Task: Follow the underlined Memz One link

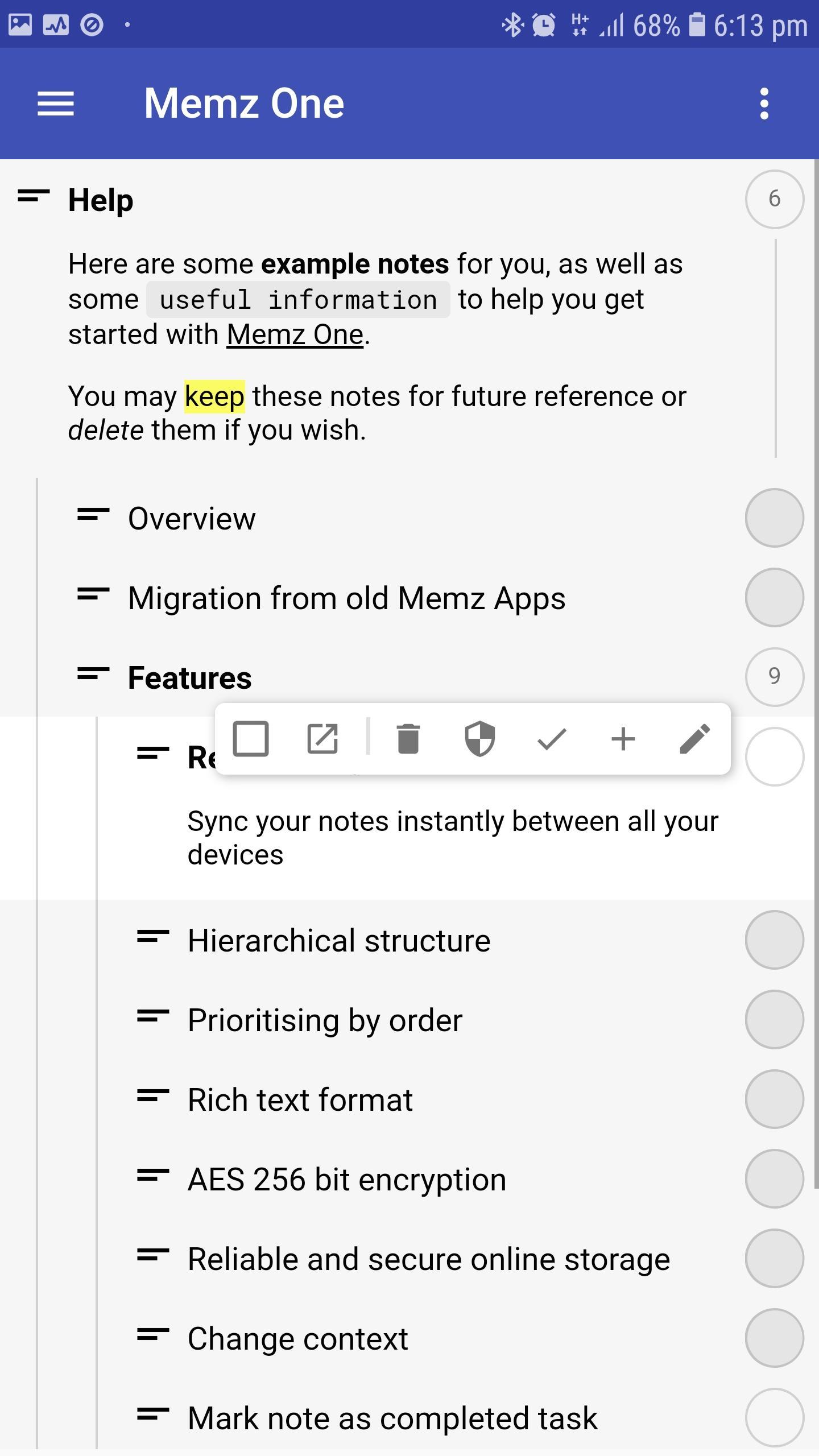Action: click(295, 334)
